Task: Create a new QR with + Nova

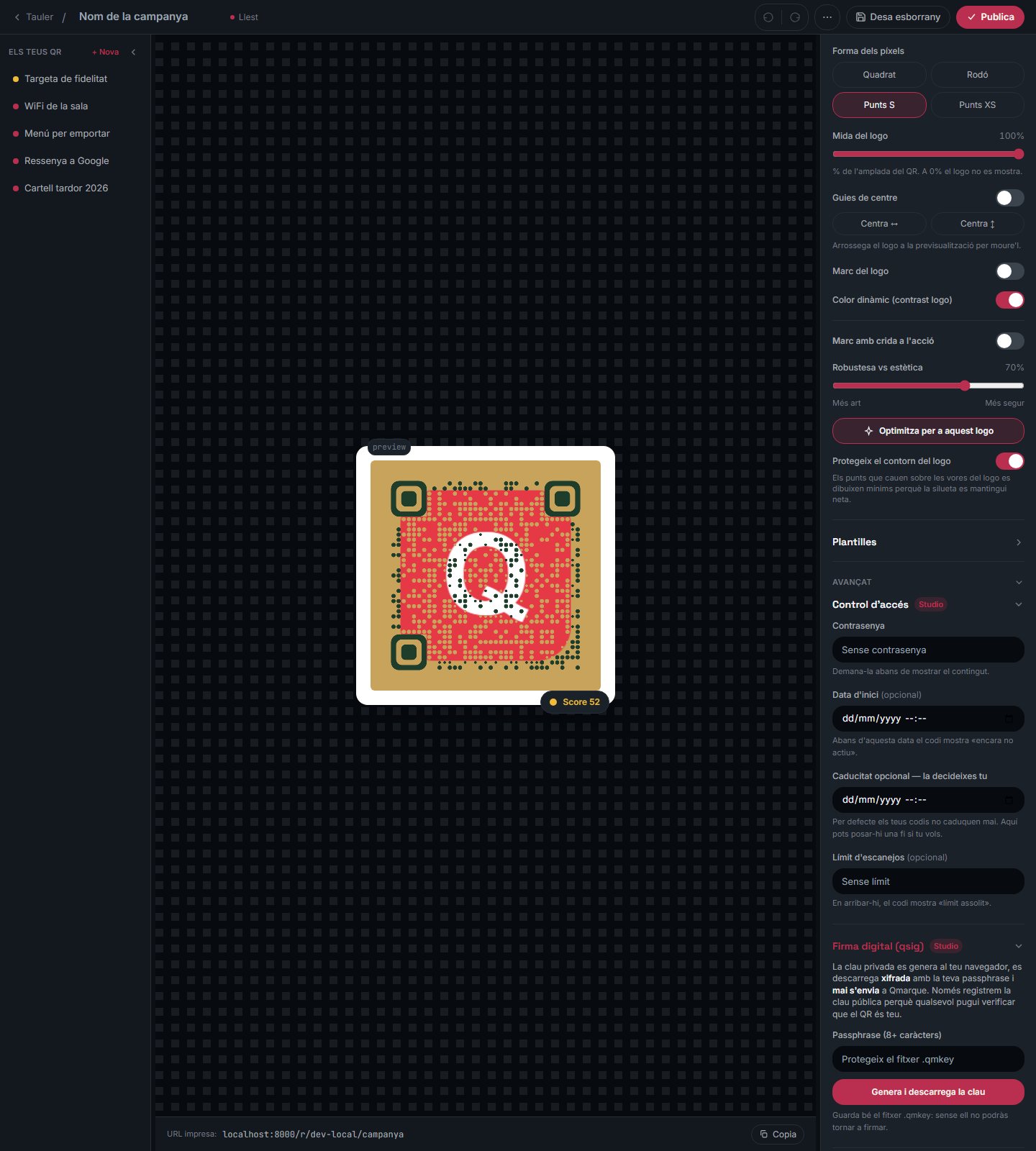Action: pos(106,52)
